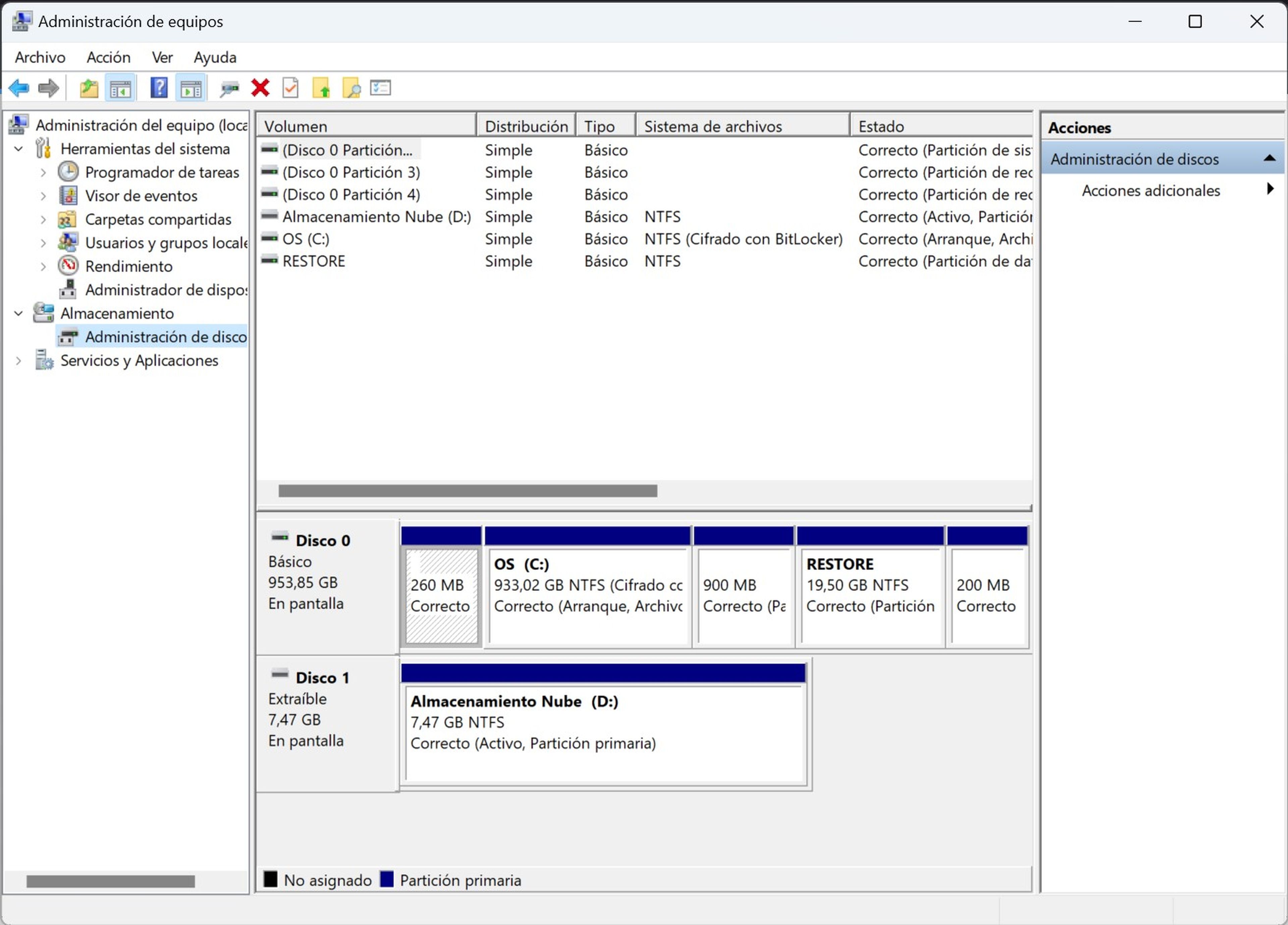
Task: Select the 200 MB partition block
Action: point(987,587)
